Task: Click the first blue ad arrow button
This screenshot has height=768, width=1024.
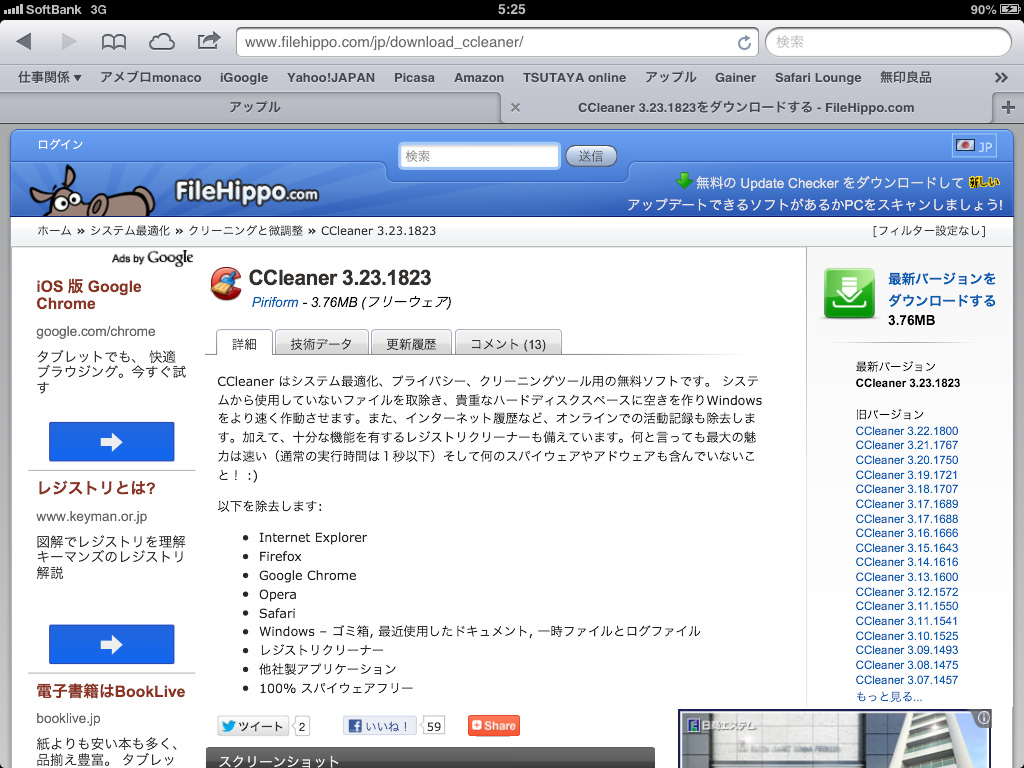Action: pyautogui.click(x=112, y=442)
